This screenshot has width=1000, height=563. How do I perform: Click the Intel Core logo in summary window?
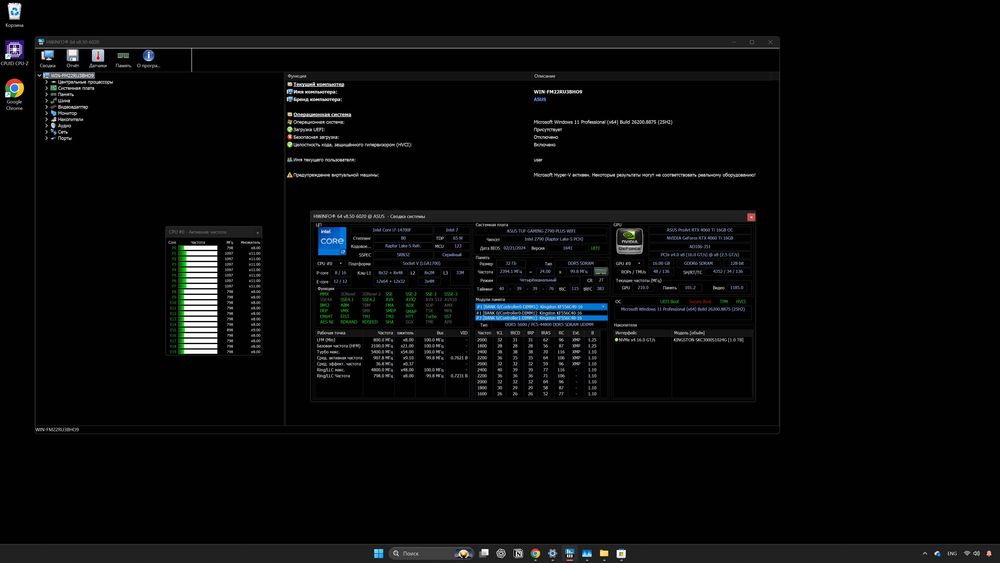332,242
